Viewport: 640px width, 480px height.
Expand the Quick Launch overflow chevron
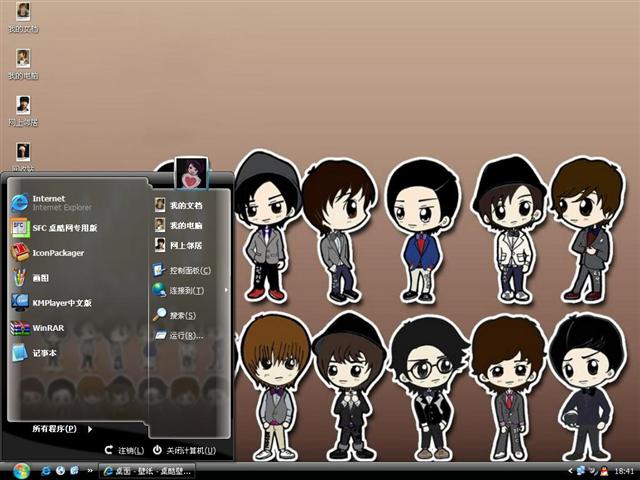coord(90,471)
